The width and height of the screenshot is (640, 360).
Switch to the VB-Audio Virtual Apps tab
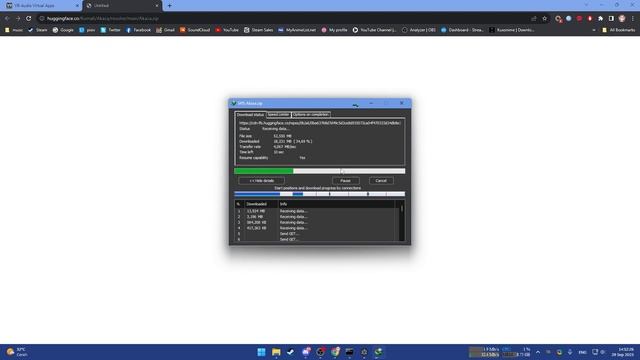41,6
